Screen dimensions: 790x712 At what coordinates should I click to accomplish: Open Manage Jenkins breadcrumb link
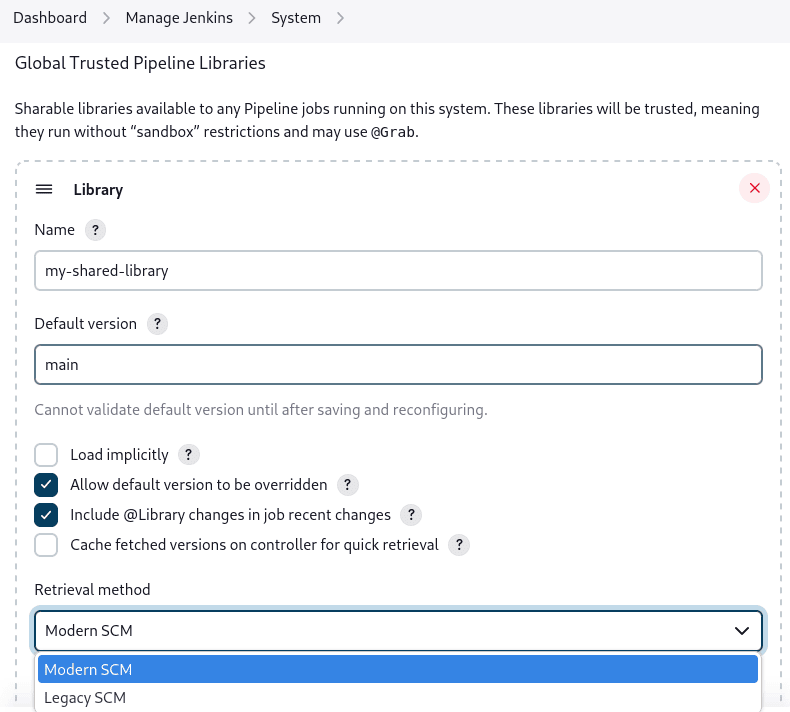[178, 18]
